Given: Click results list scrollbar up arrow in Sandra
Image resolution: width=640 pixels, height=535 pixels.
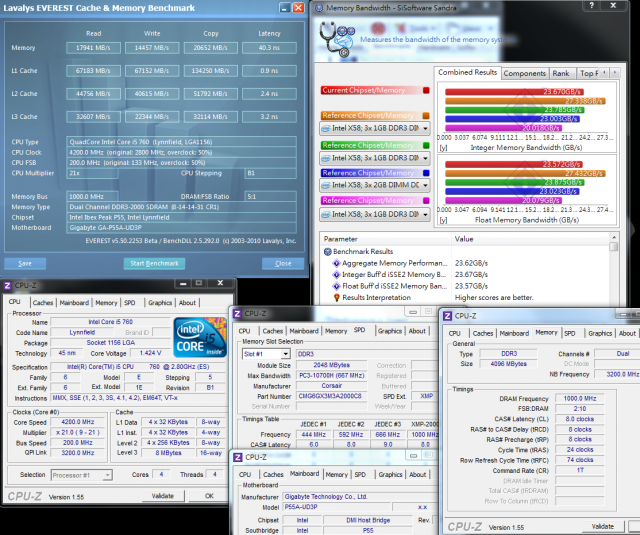Looking at the screenshot, I should coord(613,237).
